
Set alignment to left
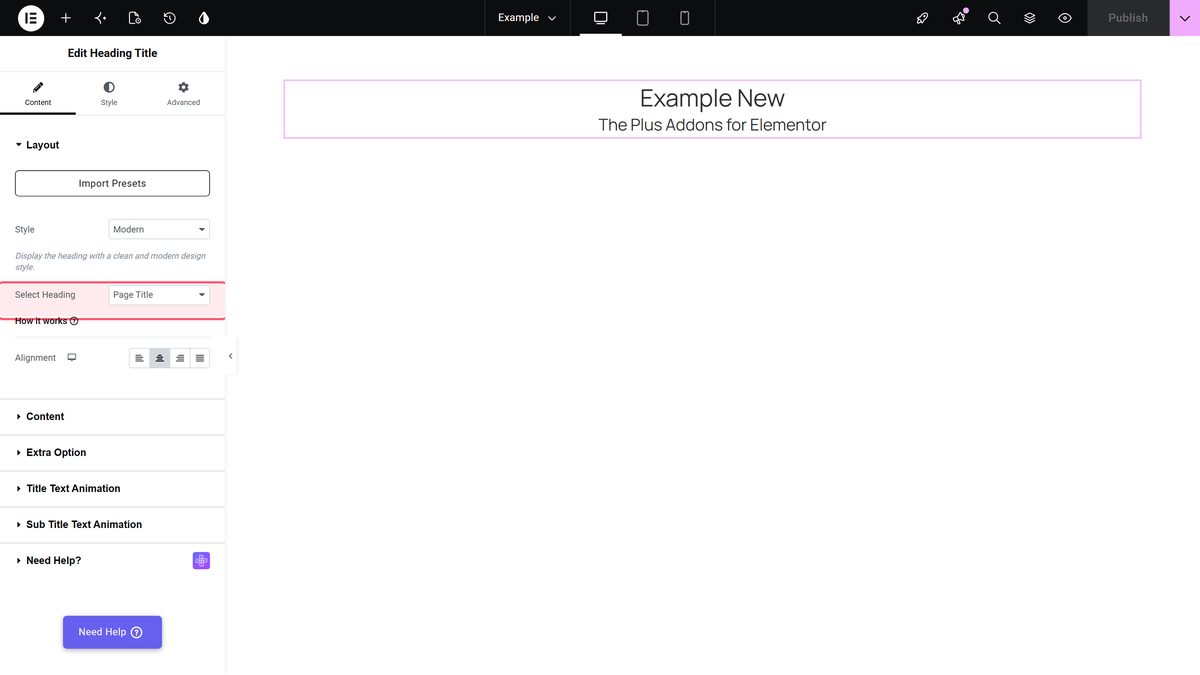pos(139,358)
